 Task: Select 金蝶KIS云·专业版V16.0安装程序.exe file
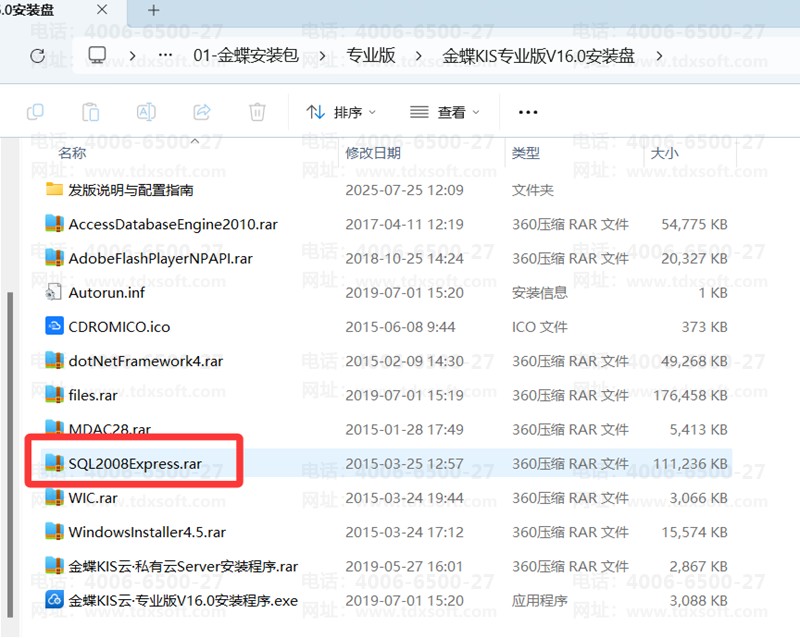pyautogui.click(x=183, y=601)
